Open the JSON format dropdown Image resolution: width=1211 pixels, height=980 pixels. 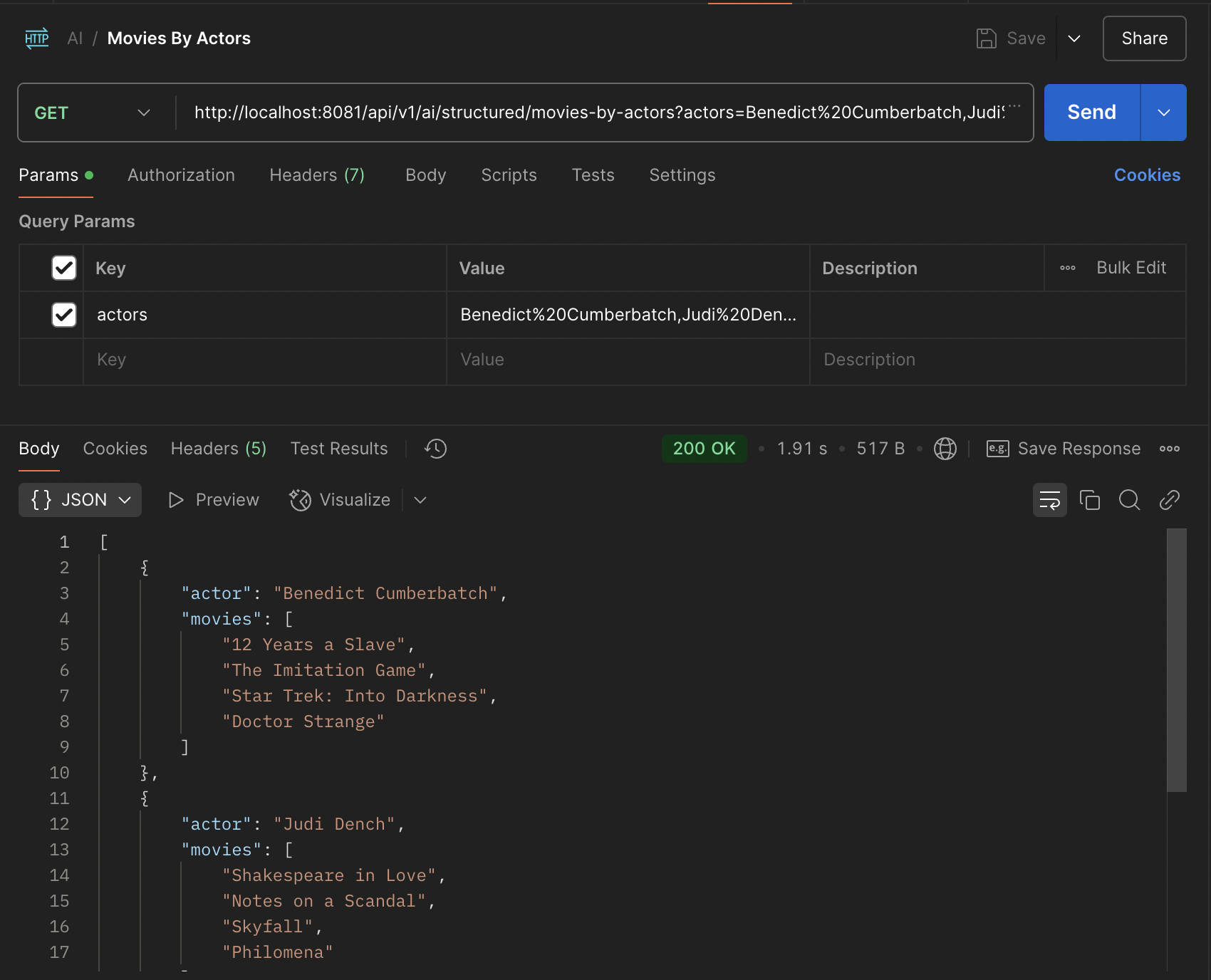tap(80, 500)
